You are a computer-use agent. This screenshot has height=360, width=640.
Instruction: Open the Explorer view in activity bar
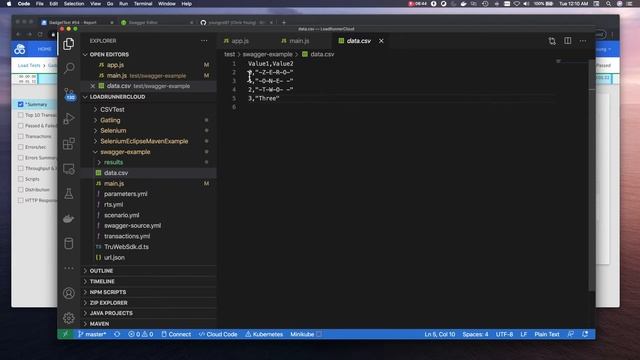click(x=69, y=44)
